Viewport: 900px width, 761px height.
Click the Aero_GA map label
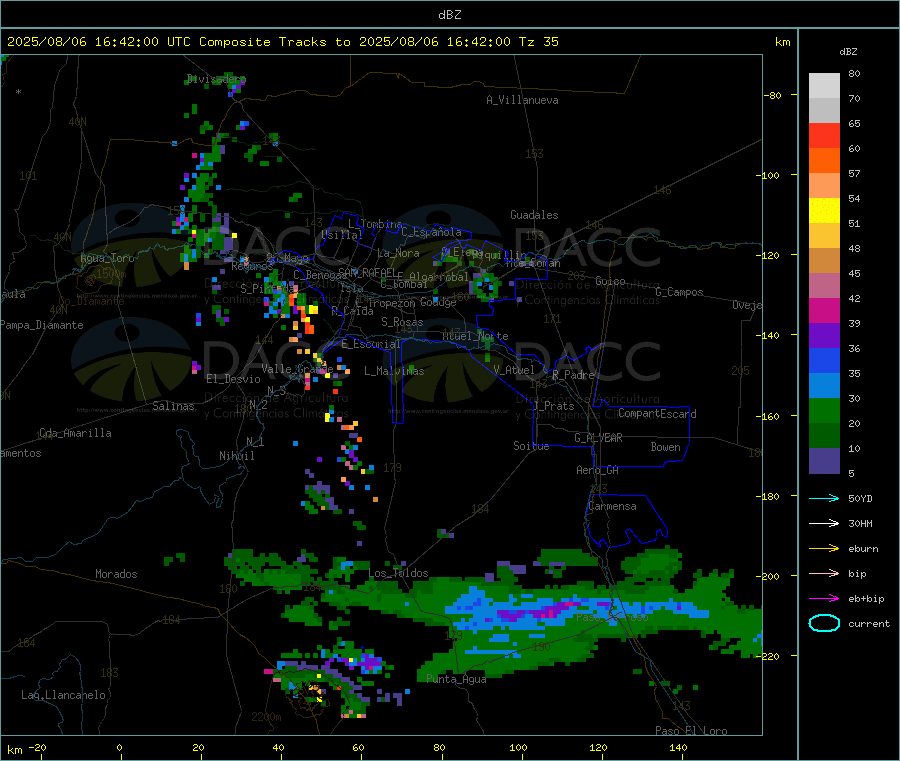(598, 470)
